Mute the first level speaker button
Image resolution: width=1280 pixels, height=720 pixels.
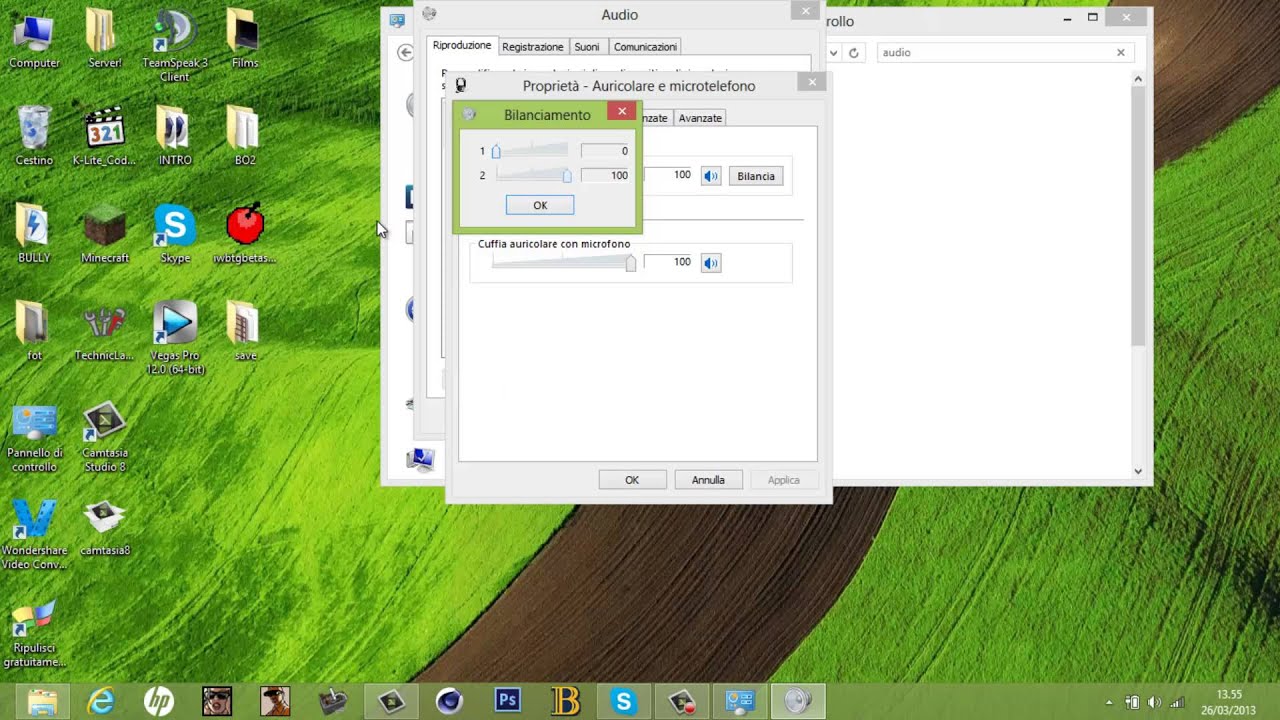pos(711,176)
